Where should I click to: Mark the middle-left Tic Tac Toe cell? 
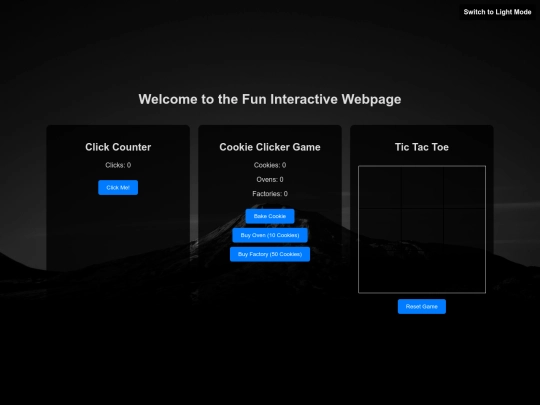tap(380, 229)
